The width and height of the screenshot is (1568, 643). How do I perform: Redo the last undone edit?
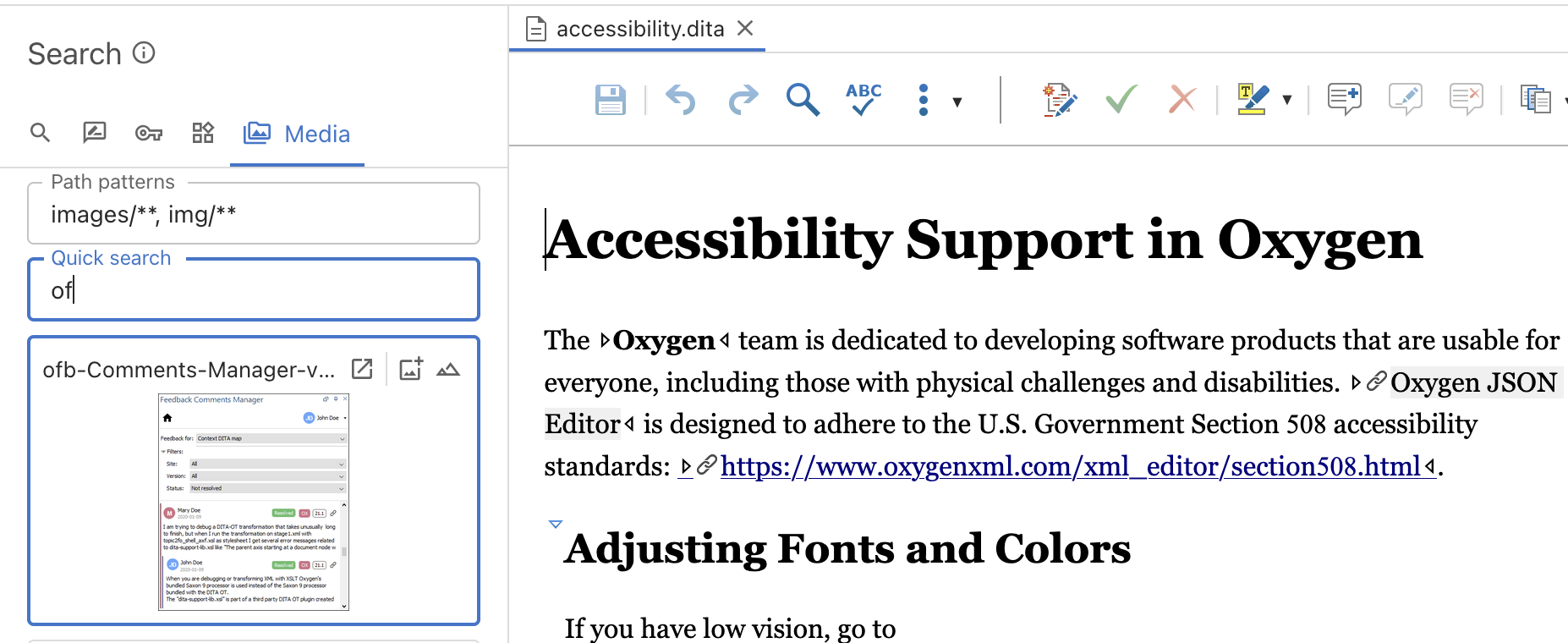pyautogui.click(x=743, y=100)
